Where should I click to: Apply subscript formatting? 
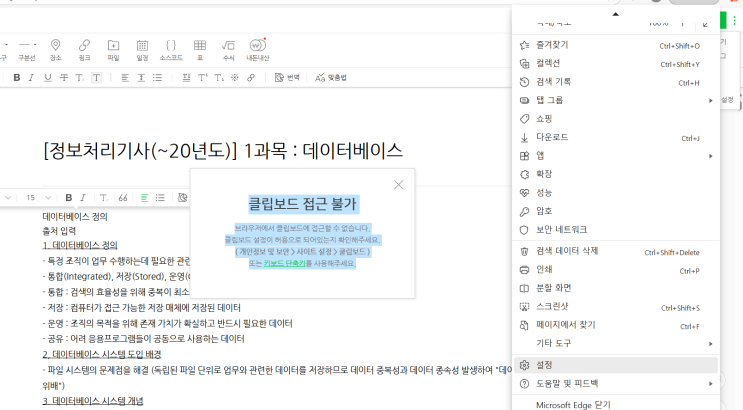(x=218, y=78)
